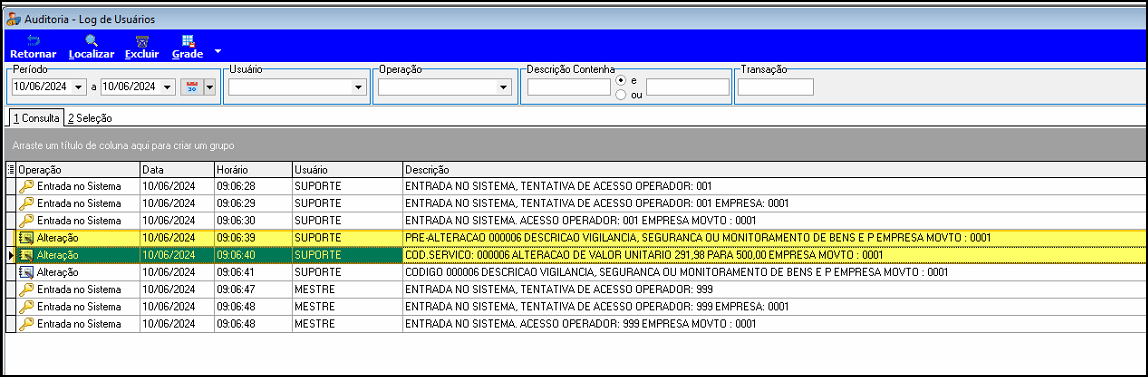This screenshot has width=1148, height=377.
Task: Click 'TENTATIVA DE ACESSO OPERADOR: 999' with no EMPRESA suffix
Action: (x=775, y=289)
